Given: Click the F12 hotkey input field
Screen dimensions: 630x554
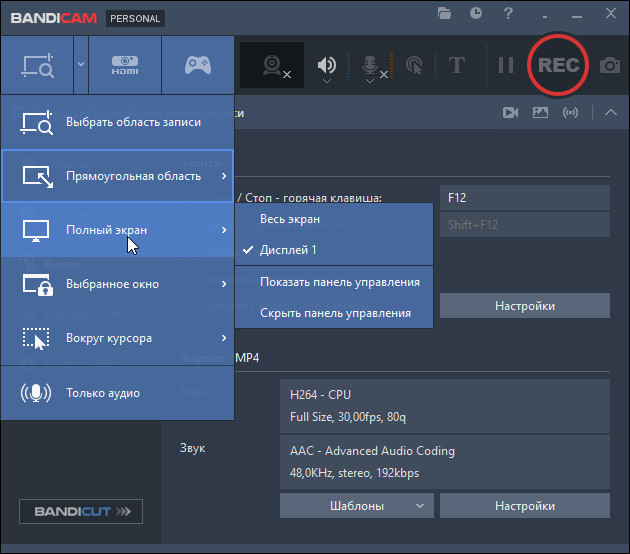Looking at the screenshot, I should click(x=524, y=198).
